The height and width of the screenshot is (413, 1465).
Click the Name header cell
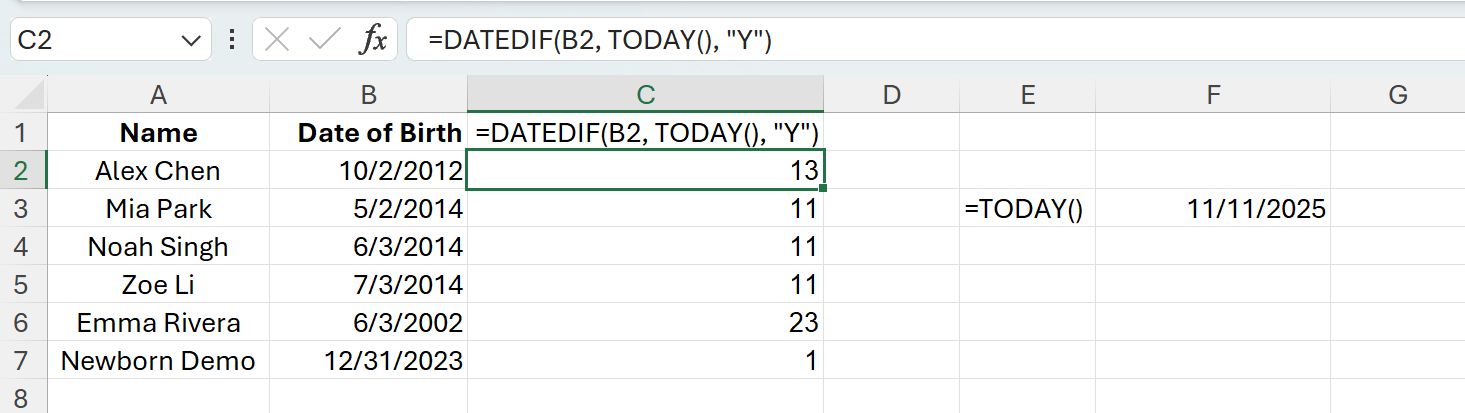click(158, 133)
